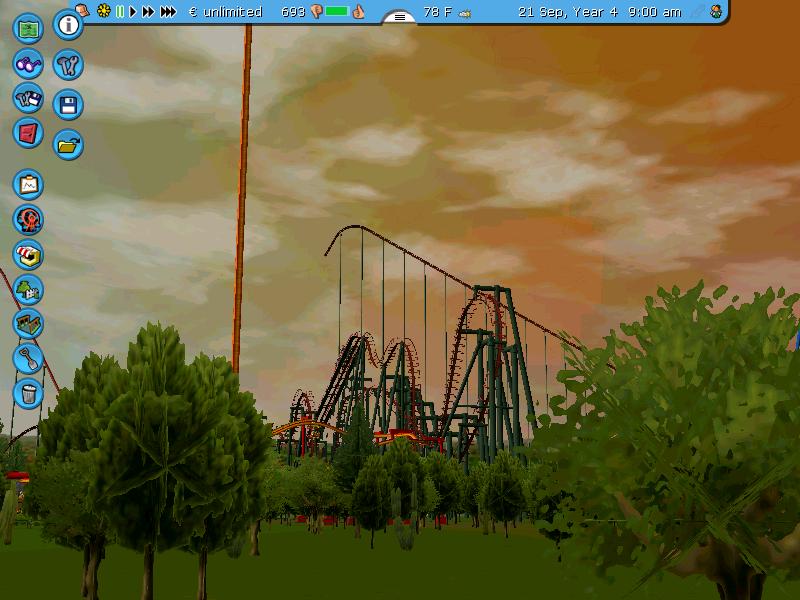Click the '€ unlimited' money display
800x600 pixels.
coord(225,12)
